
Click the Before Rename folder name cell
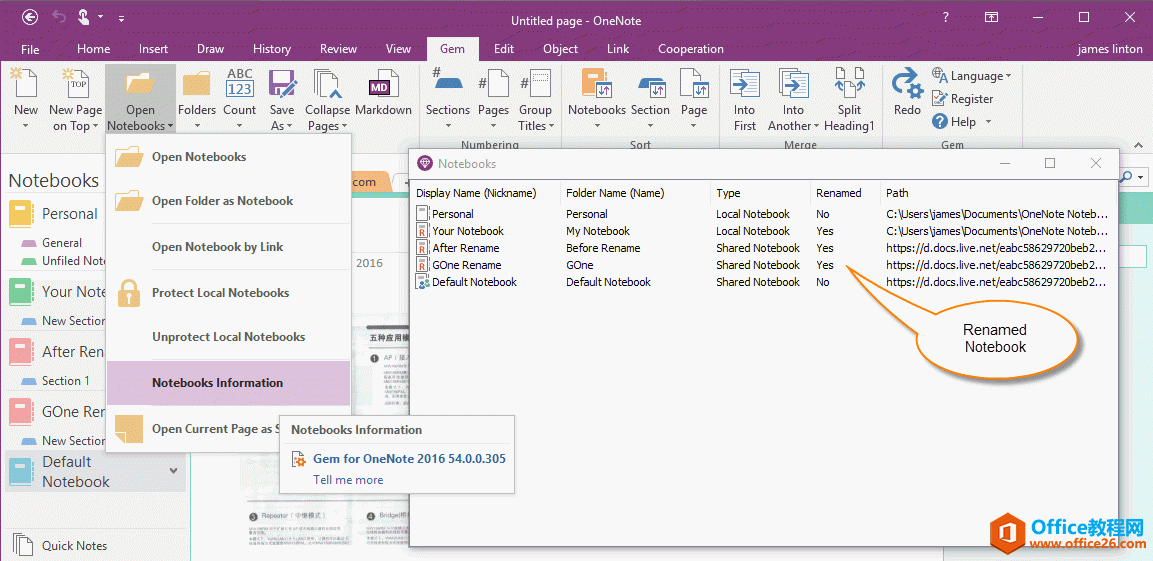point(603,248)
